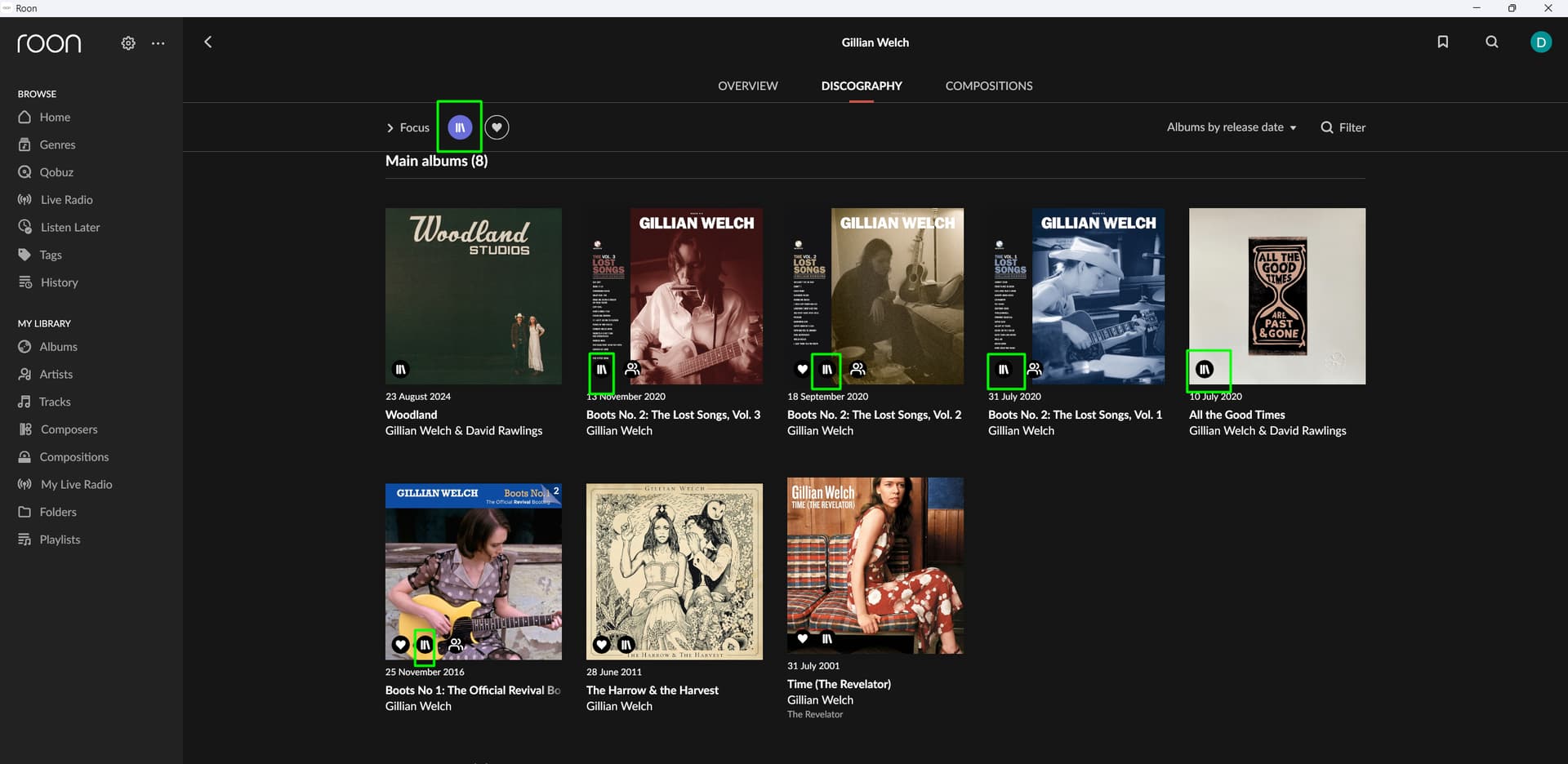Click the Filter button
1568x764 pixels.
[x=1343, y=127]
